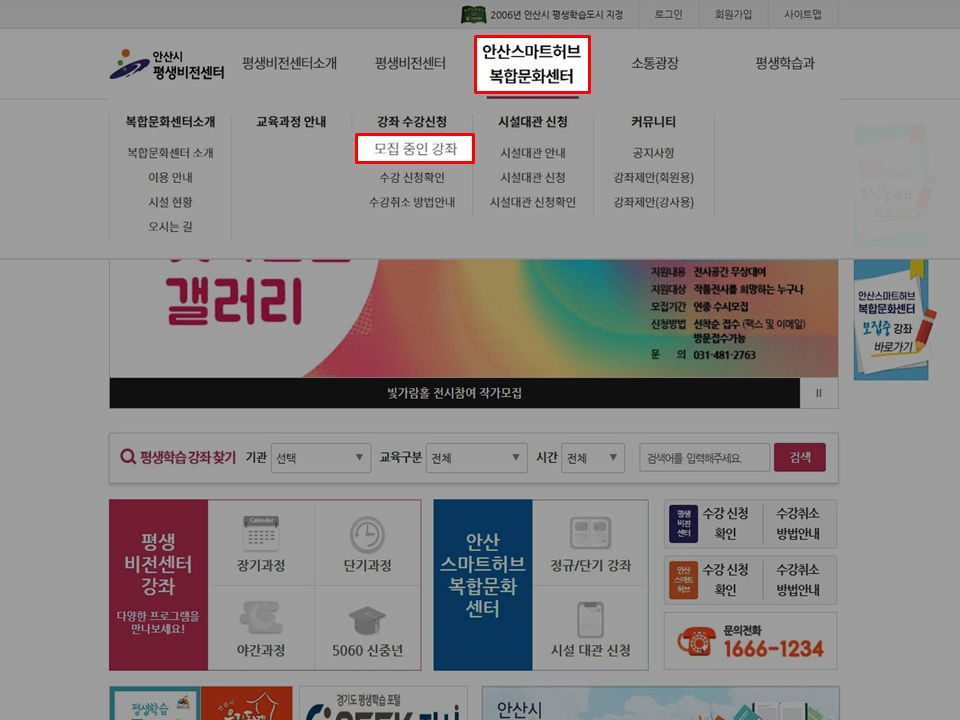The height and width of the screenshot is (720, 960).
Task: Select 모집 중인 강좌 menu item
Action: [415, 148]
